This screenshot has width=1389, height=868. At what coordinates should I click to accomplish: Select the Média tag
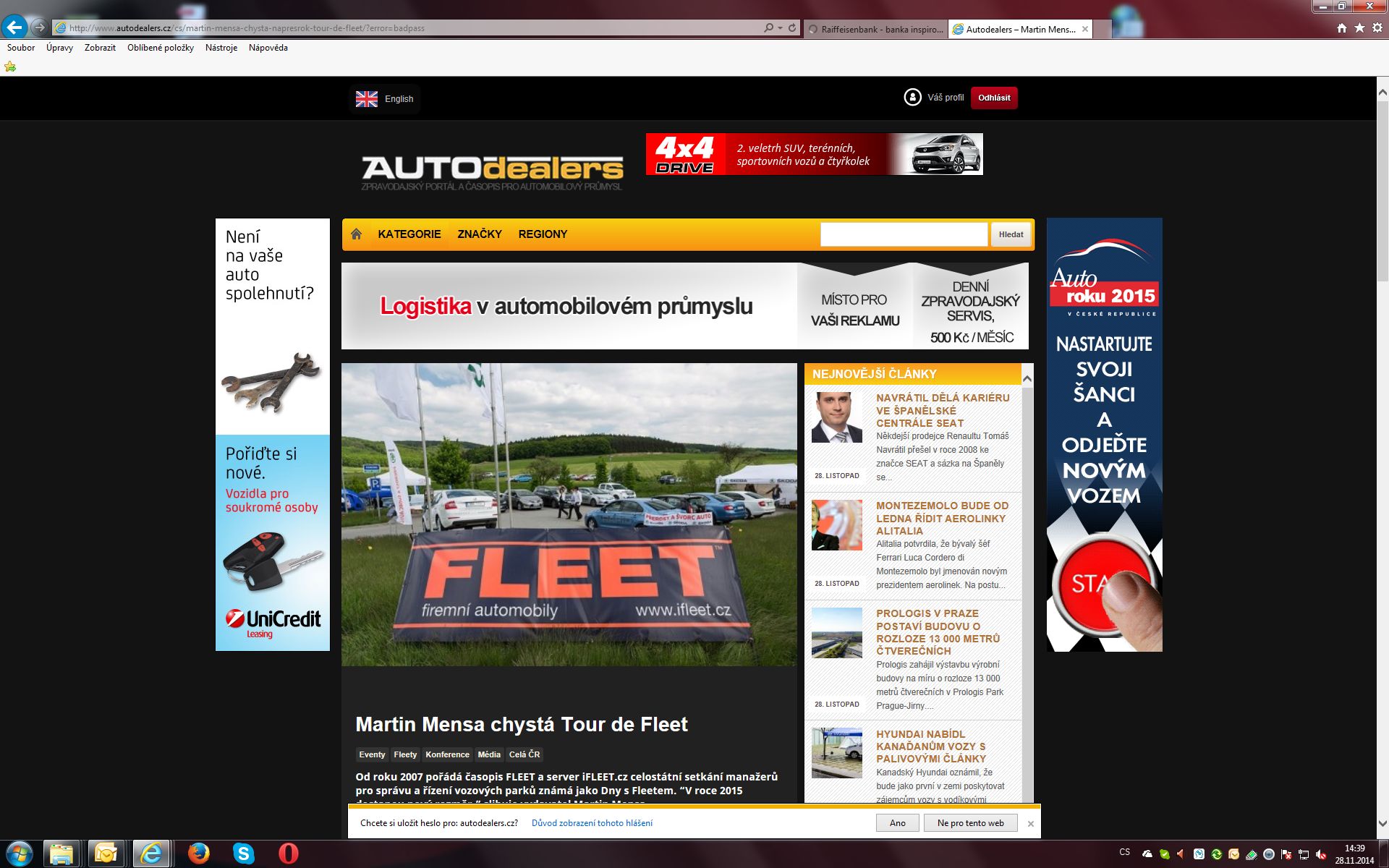tap(489, 754)
